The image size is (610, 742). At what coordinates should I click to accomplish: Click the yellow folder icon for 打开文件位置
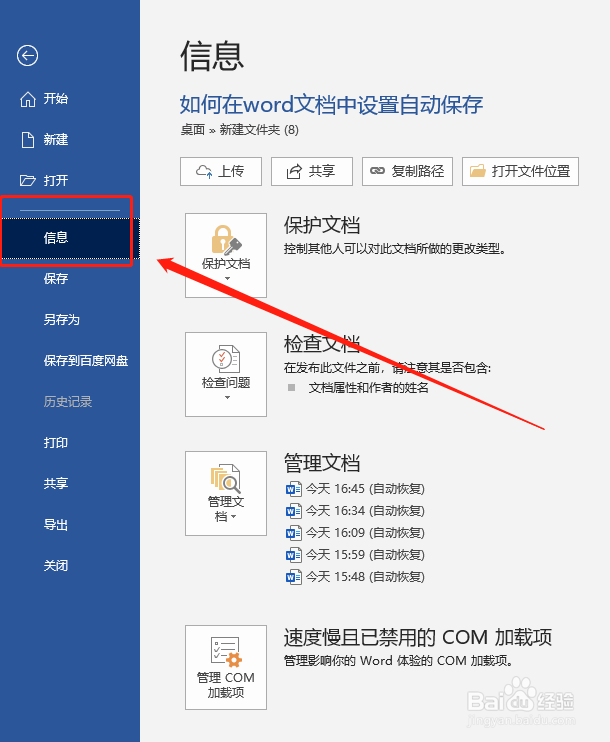(x=477, y=170)
